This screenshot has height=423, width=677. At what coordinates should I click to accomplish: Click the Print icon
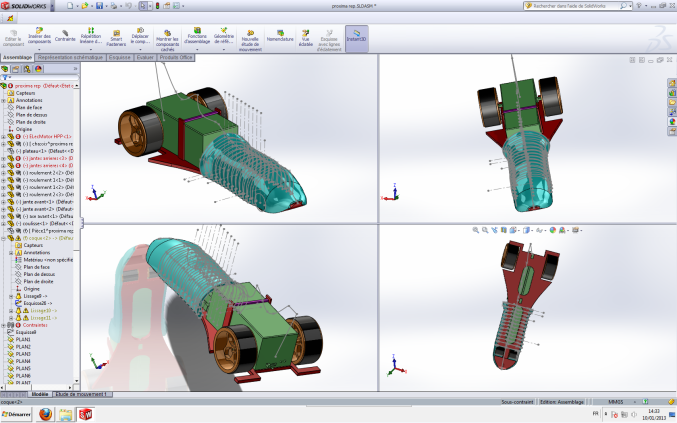(114, 6)
